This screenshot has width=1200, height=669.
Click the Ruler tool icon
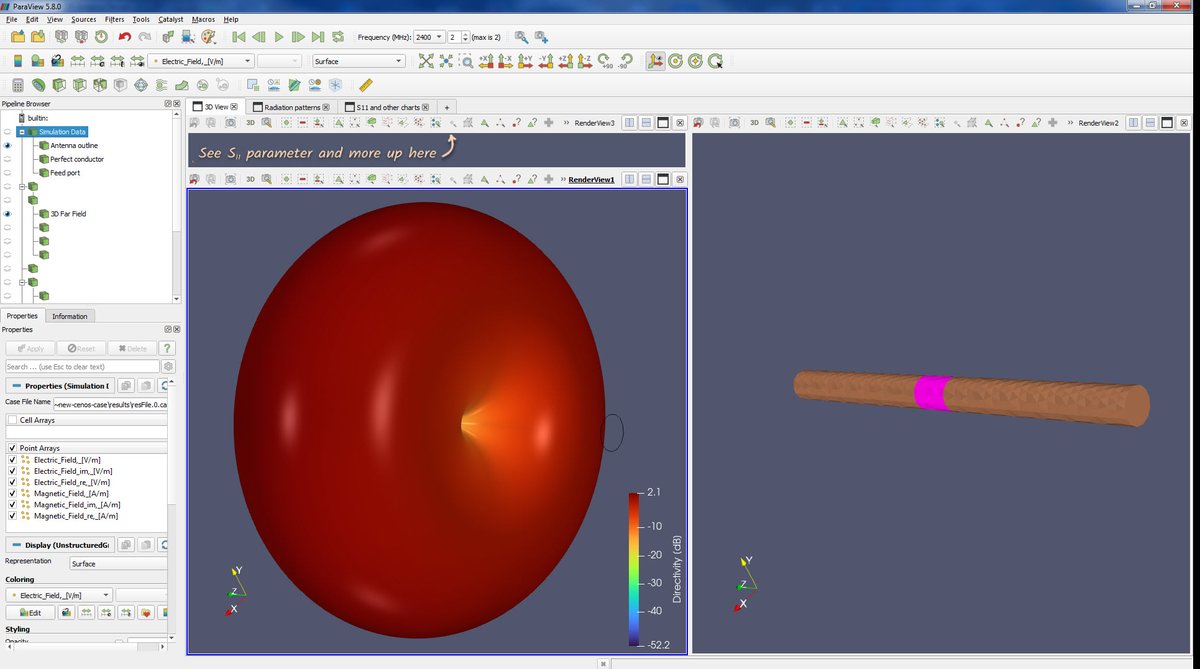pyautogui.click(x=365, y=85)
